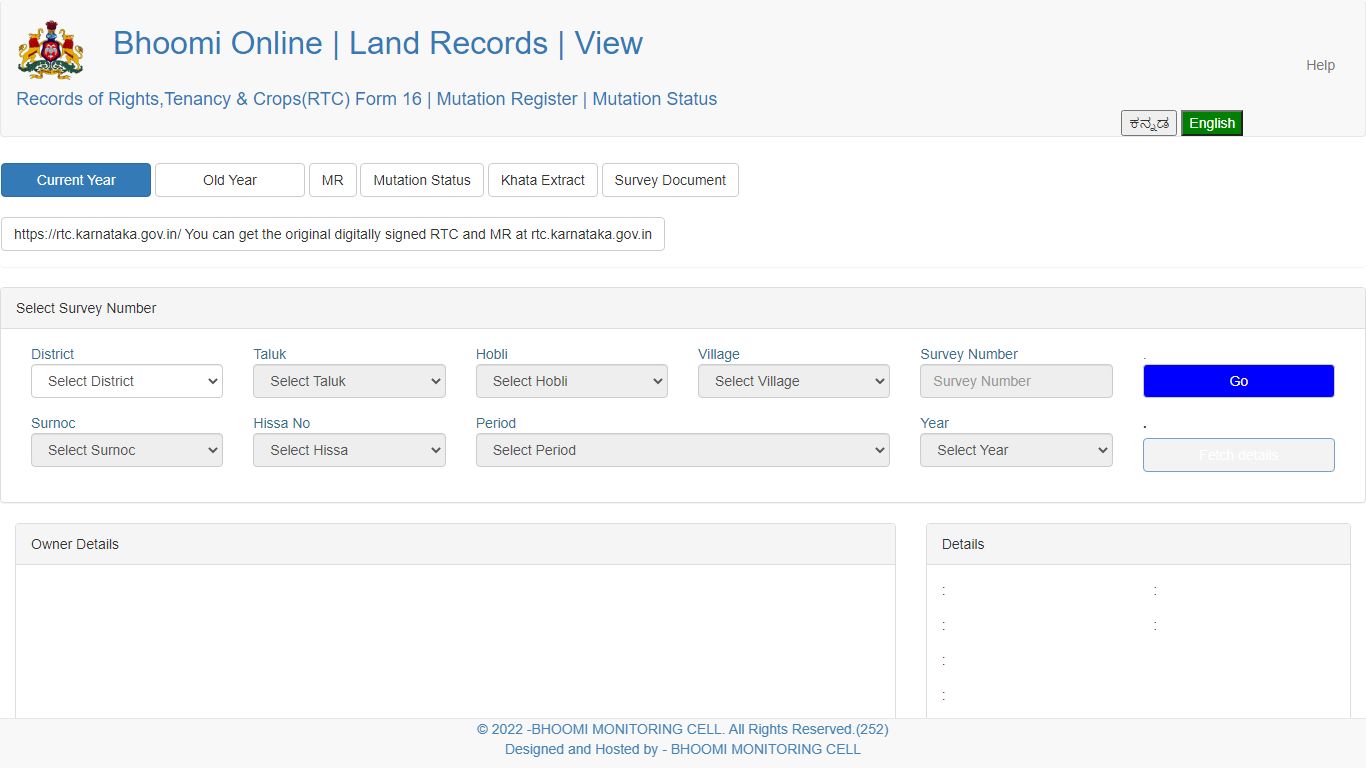Click the Select Survey Number heading

(86, 308)
